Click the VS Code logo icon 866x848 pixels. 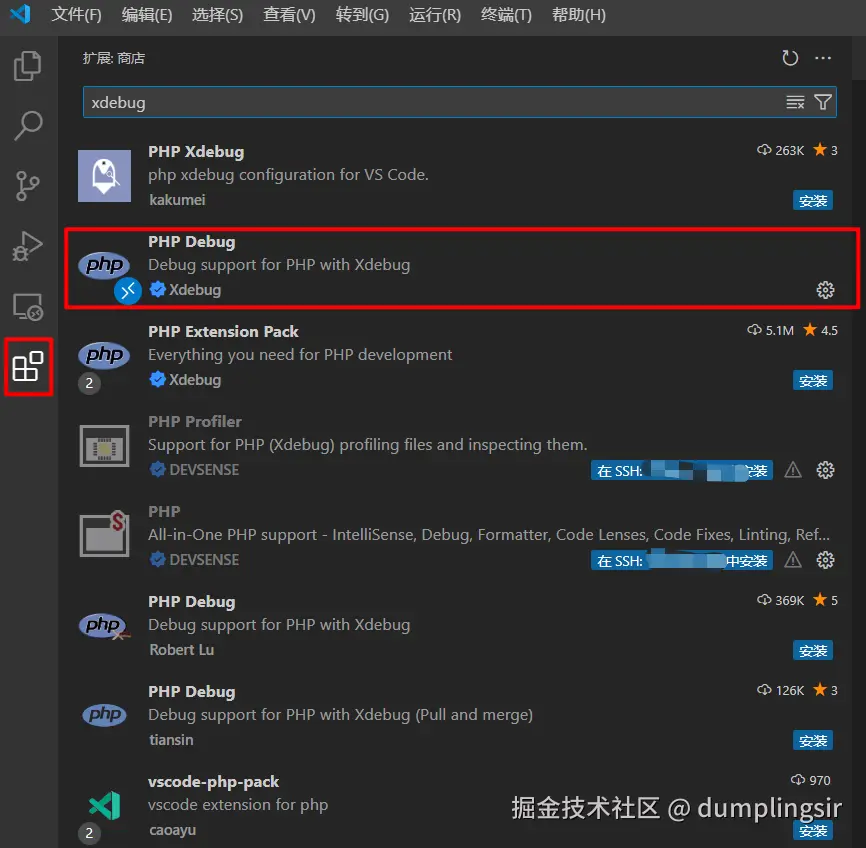coord(20,14)
